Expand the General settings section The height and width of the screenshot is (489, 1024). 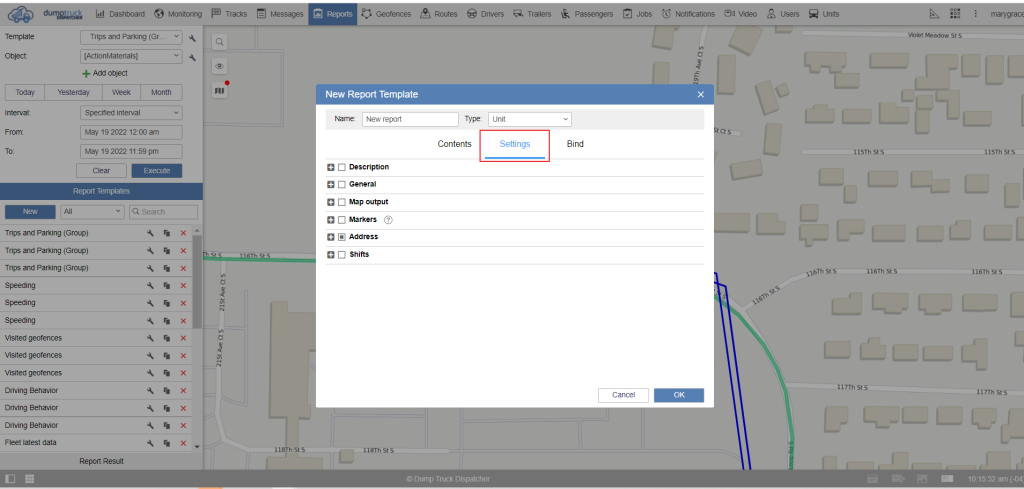(330, 185)
